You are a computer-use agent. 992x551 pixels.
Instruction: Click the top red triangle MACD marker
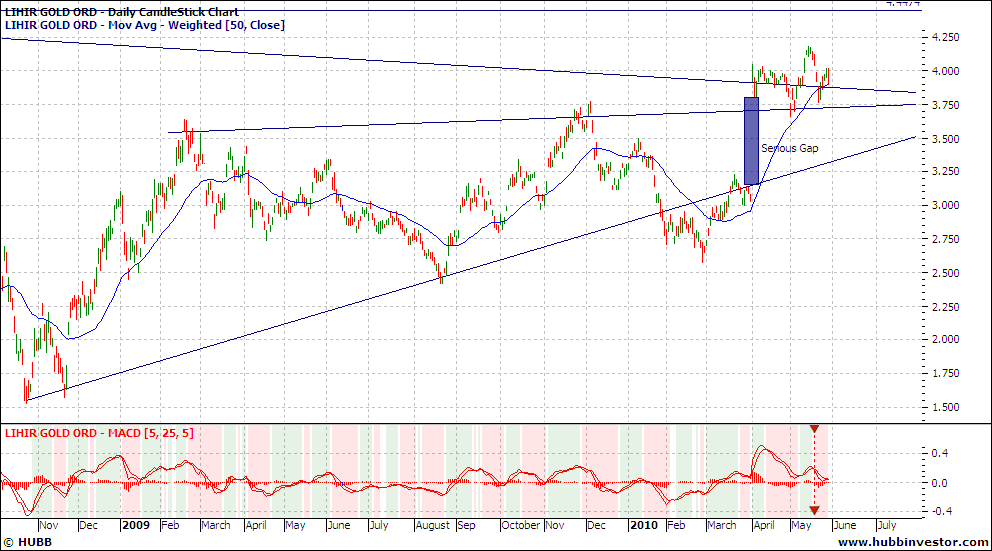click(815, 429)
